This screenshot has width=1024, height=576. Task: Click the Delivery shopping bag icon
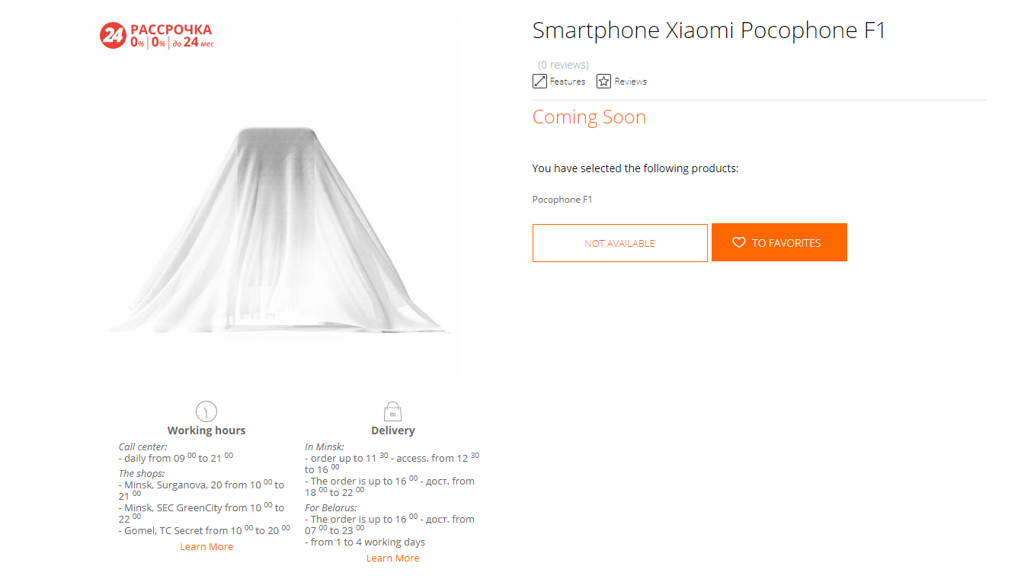pyautogui.click(x=392, y=411)
